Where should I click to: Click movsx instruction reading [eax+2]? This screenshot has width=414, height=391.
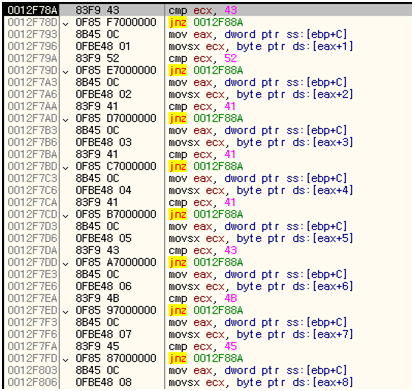[261, 94]
